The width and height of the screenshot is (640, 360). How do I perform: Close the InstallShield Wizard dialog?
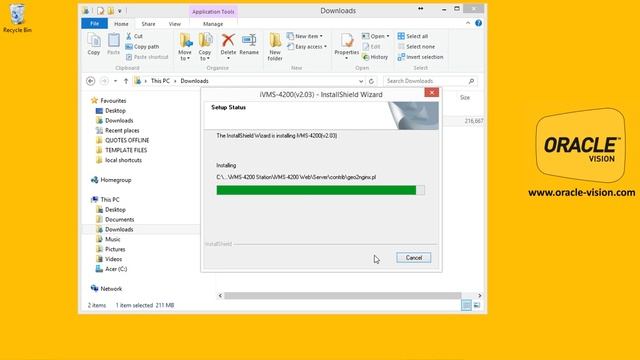click(431, 93)
